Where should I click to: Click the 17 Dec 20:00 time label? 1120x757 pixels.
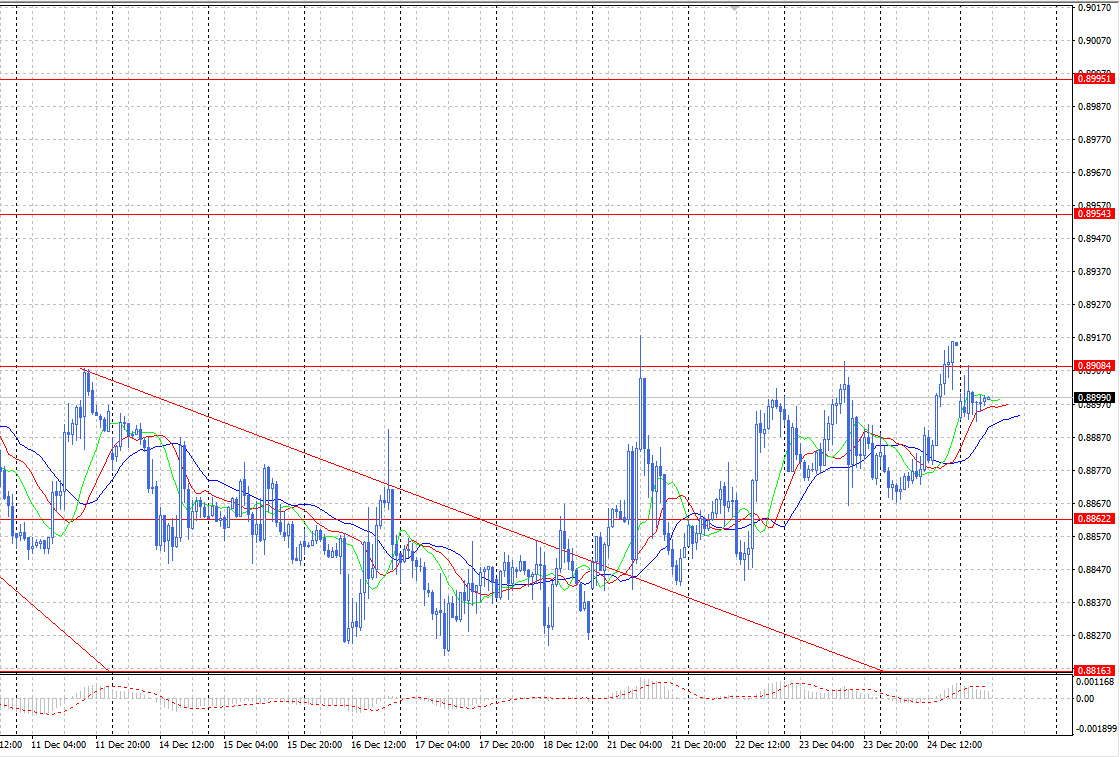tap(507, 745)
